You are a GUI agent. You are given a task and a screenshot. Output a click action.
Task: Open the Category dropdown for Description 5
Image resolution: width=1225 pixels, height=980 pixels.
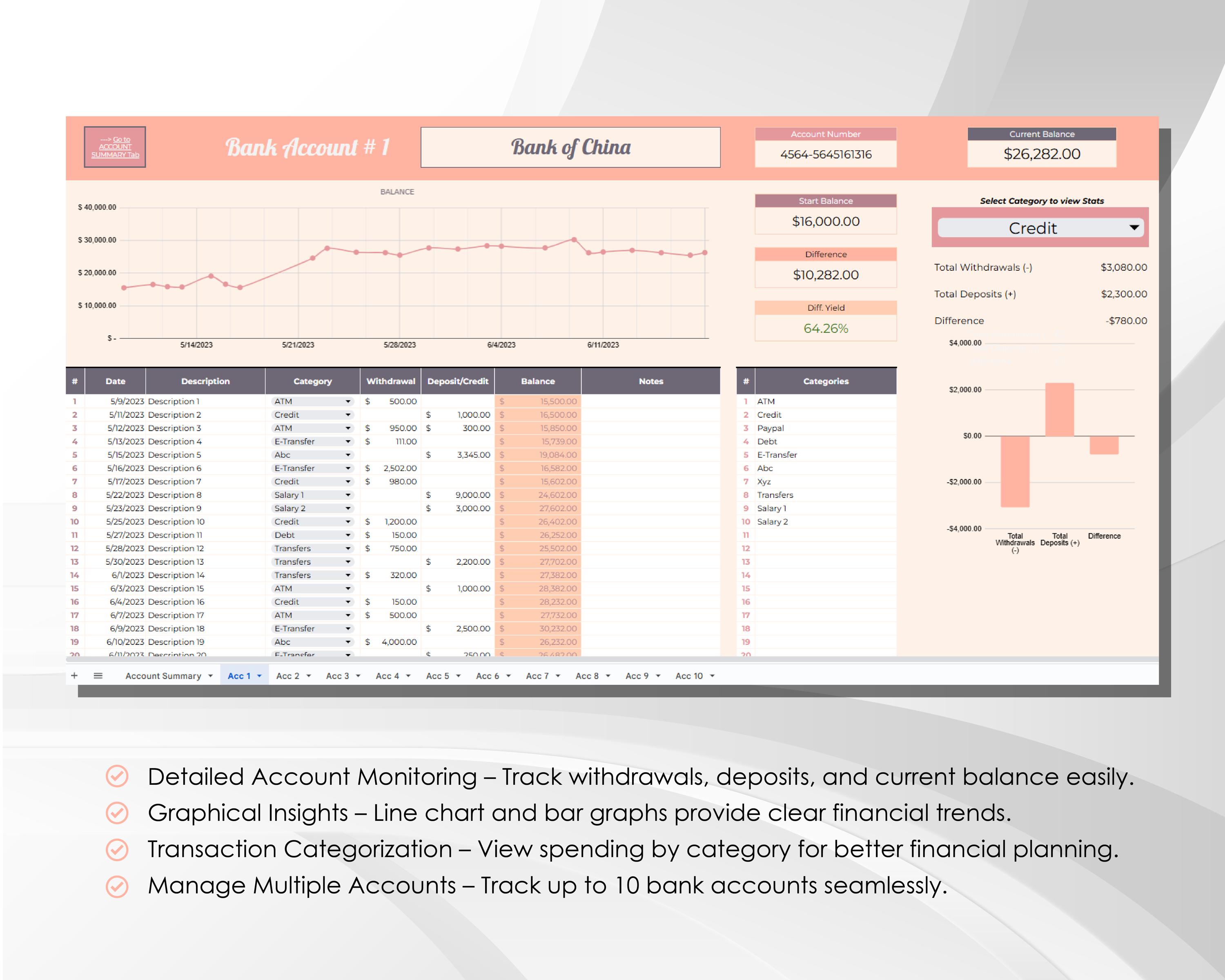348,454
